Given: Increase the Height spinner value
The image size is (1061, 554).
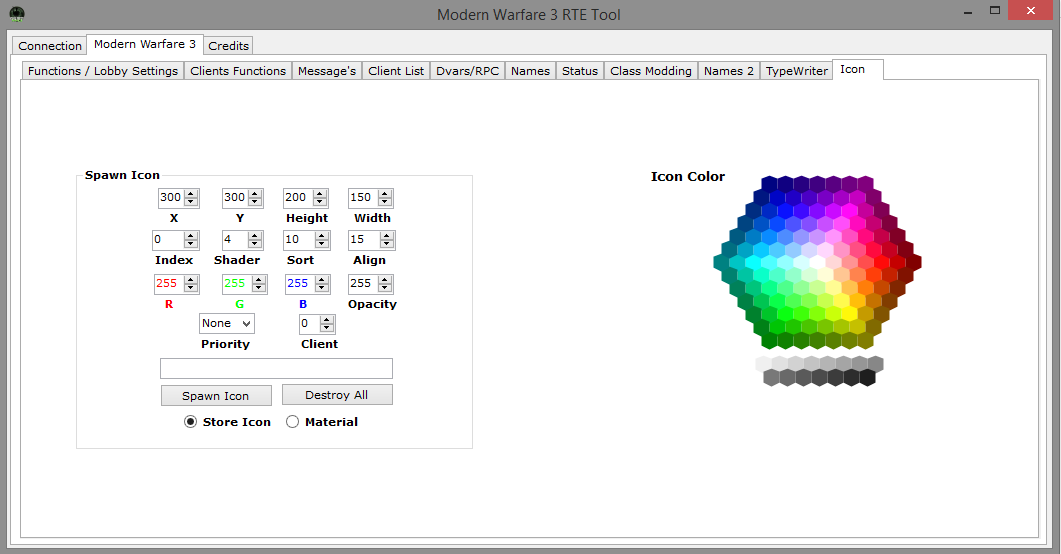Looking at the screenshot, I should (x=321, y=194).
